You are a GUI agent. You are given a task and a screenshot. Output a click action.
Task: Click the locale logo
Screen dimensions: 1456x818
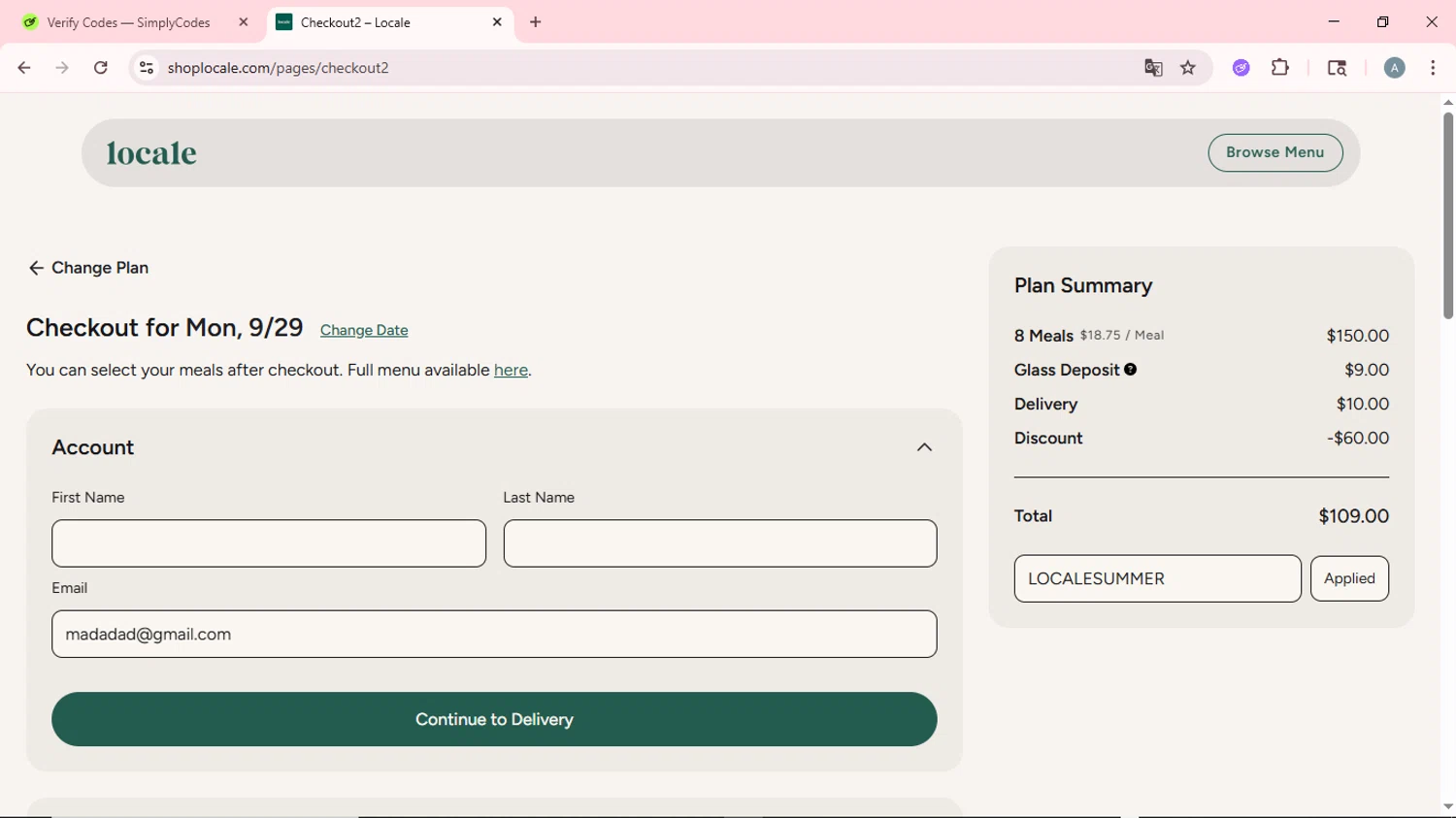(151, 153)
